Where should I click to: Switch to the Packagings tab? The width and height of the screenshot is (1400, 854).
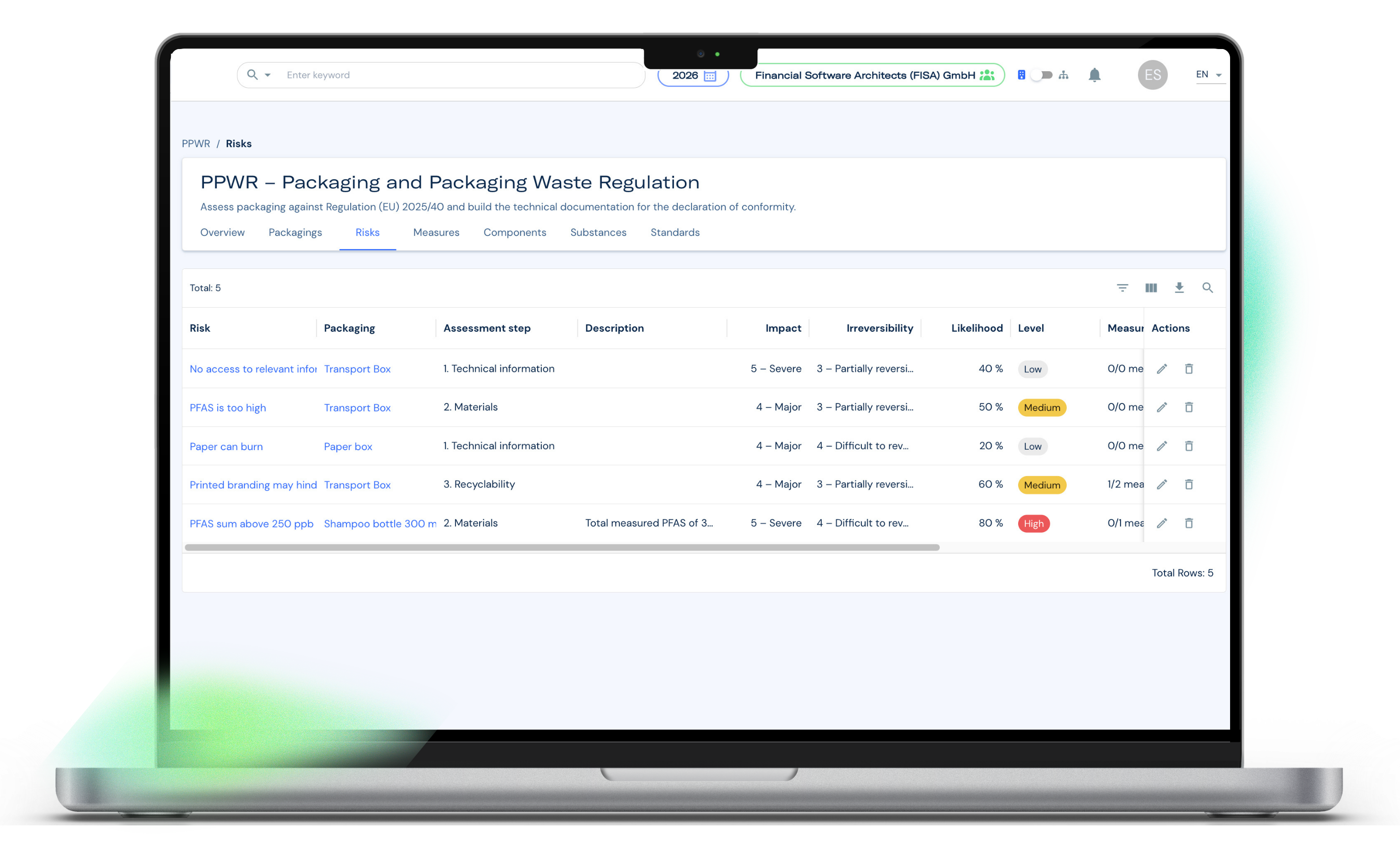click(x=295, y=232)
